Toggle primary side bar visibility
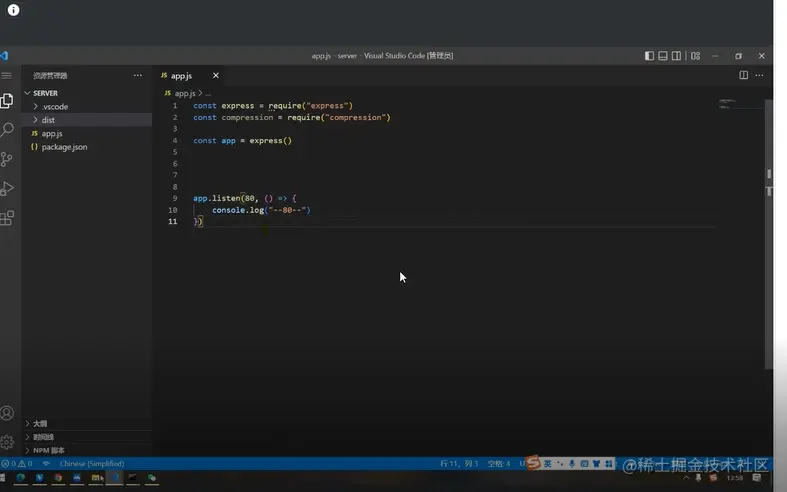The image size is (787, 492). pyautogui.click(x=649, y=56)
